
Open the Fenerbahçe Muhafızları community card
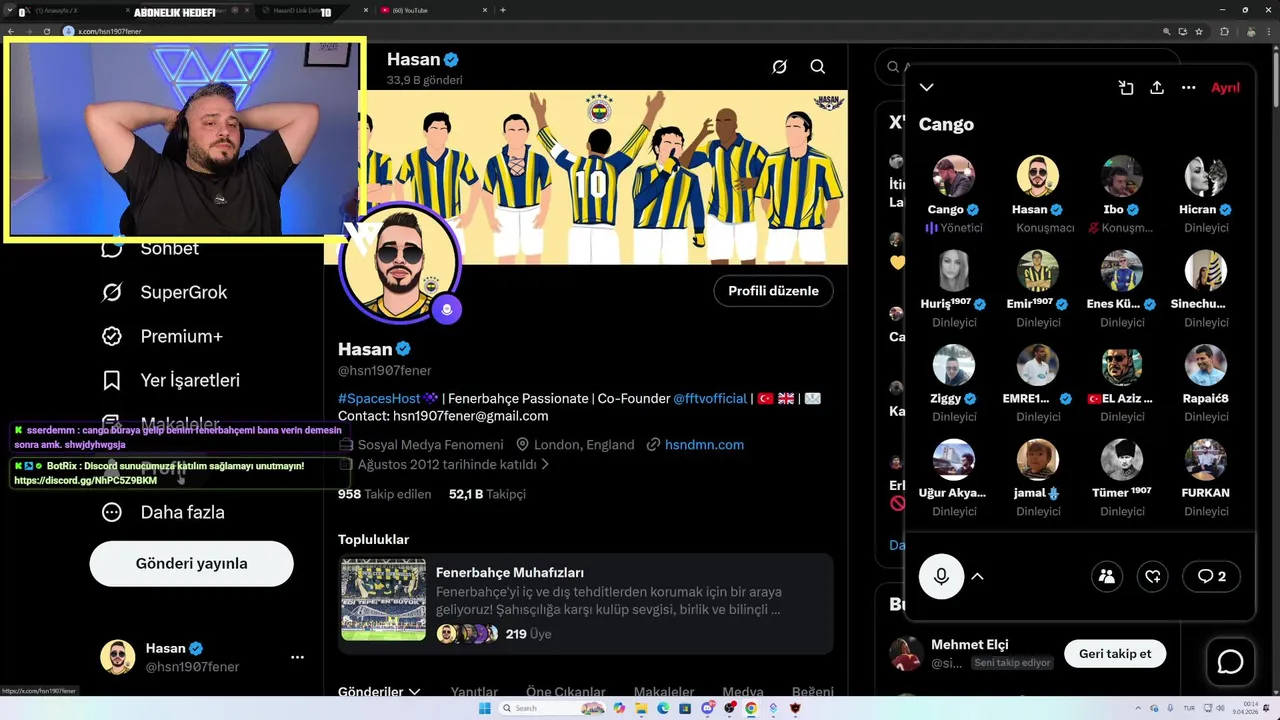pos(586,604)
